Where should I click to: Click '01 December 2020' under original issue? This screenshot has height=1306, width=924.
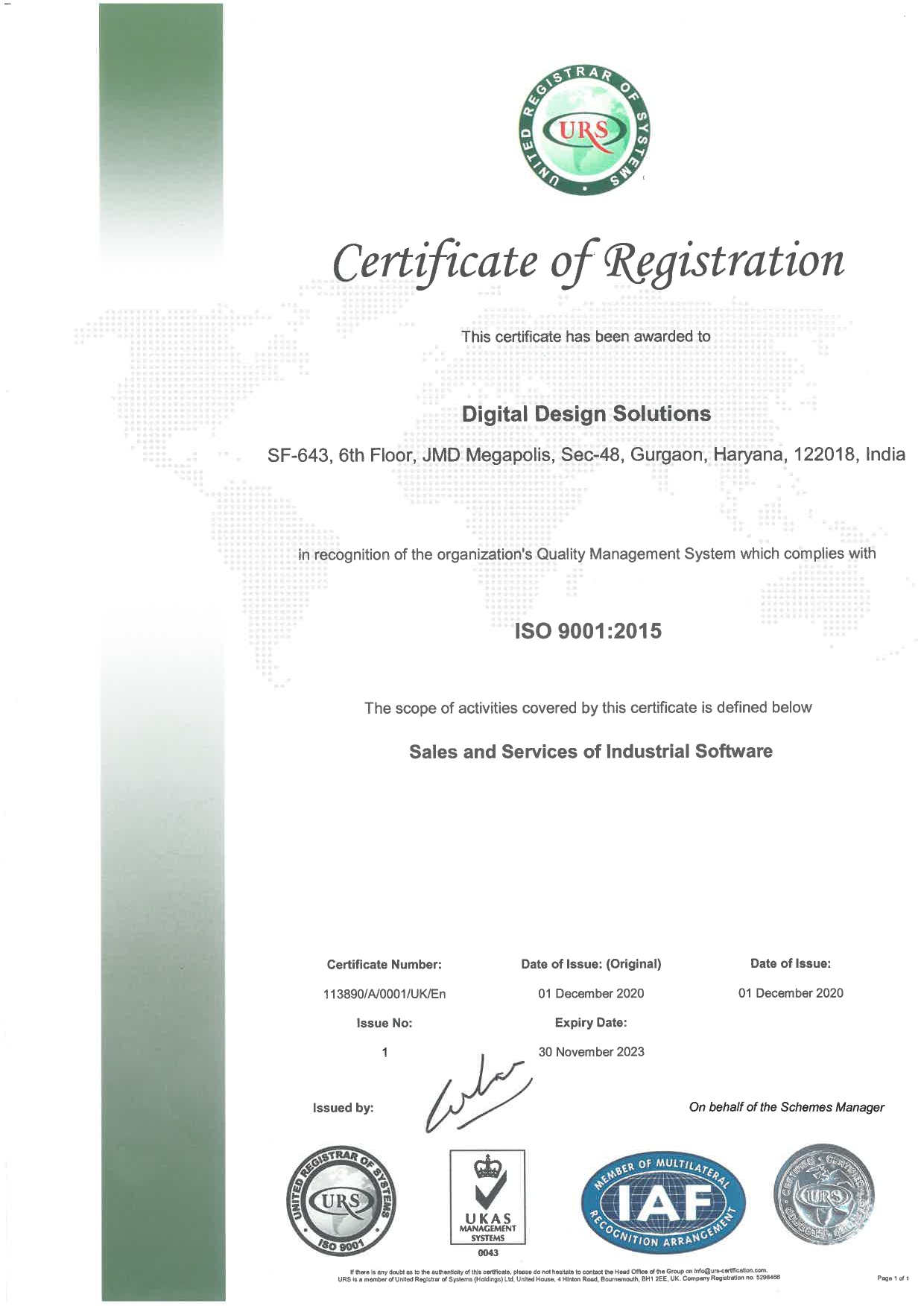(x=591, y=993)
